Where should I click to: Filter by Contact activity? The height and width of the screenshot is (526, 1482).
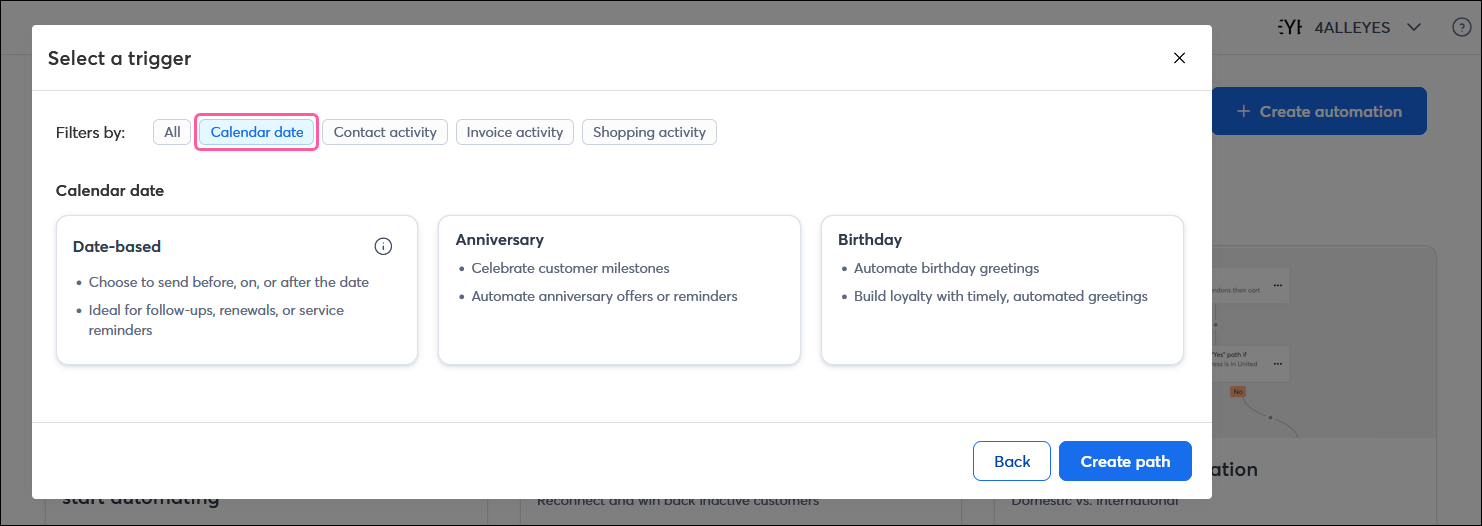[385, 132]
